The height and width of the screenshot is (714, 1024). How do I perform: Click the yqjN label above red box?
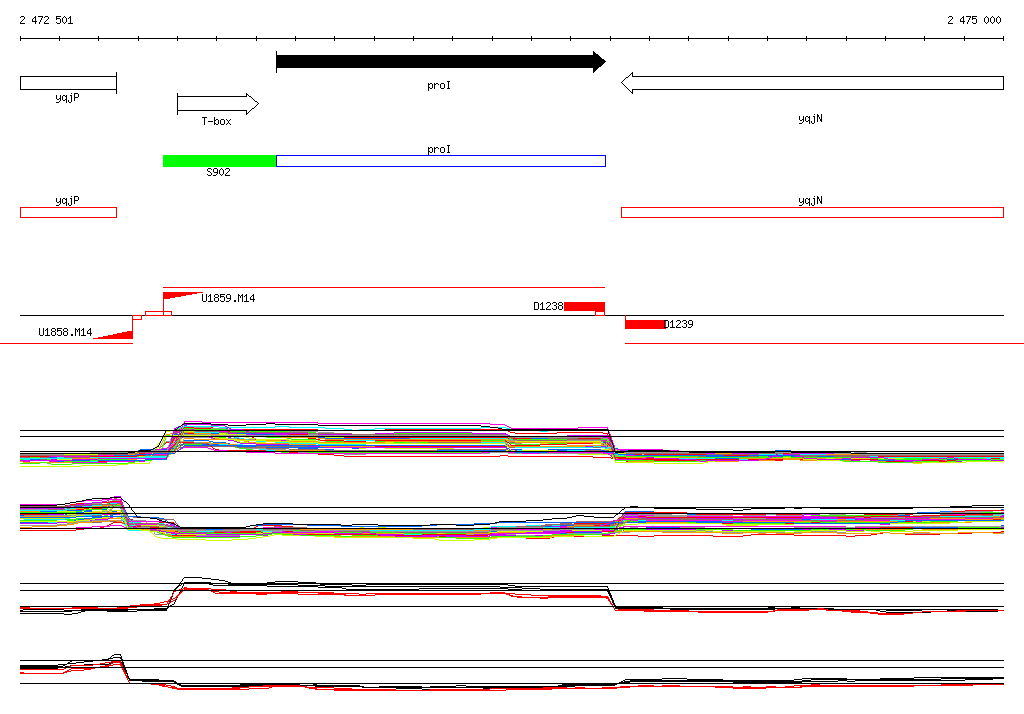pos(810,201)
